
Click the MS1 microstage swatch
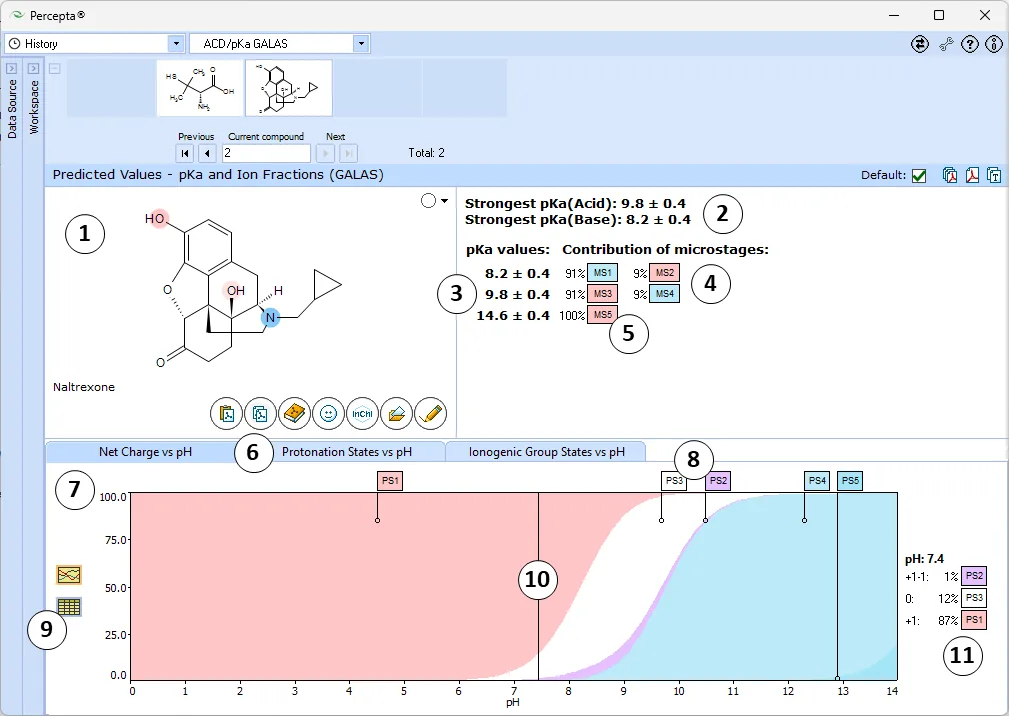602,273
